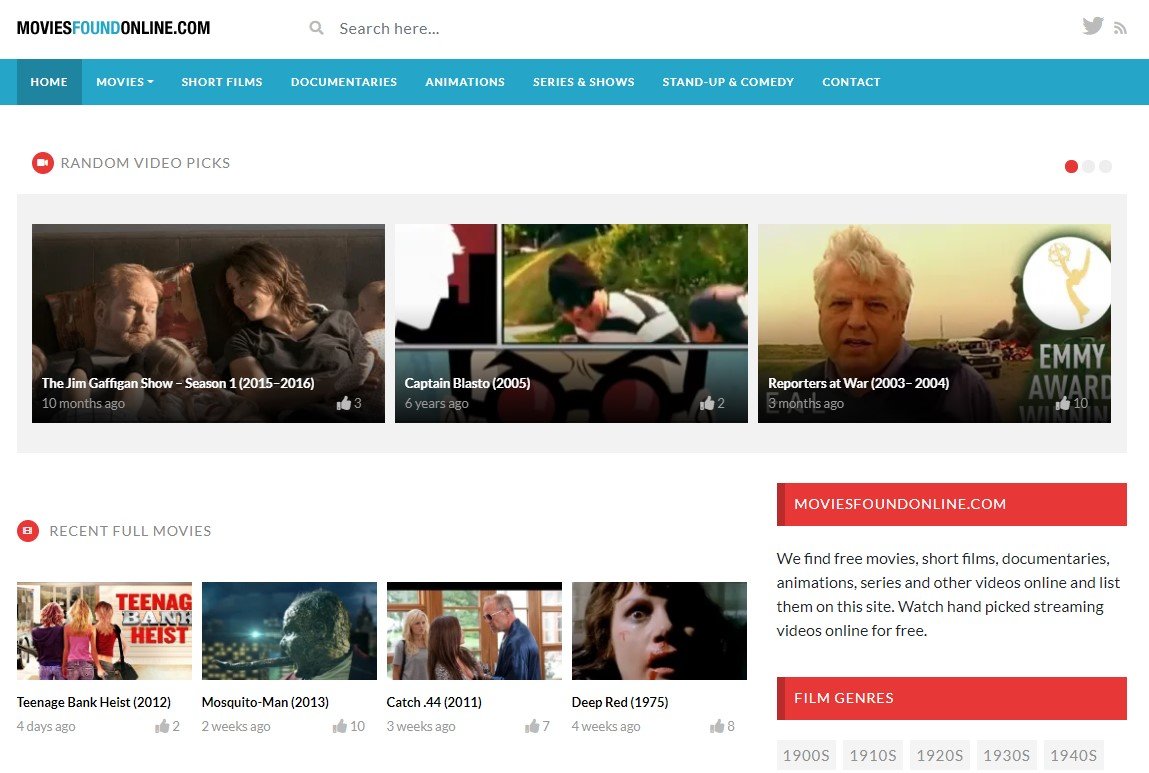Click the MoviesFoundOnline.com logo

pyautogui.click(x=114, y=28)
